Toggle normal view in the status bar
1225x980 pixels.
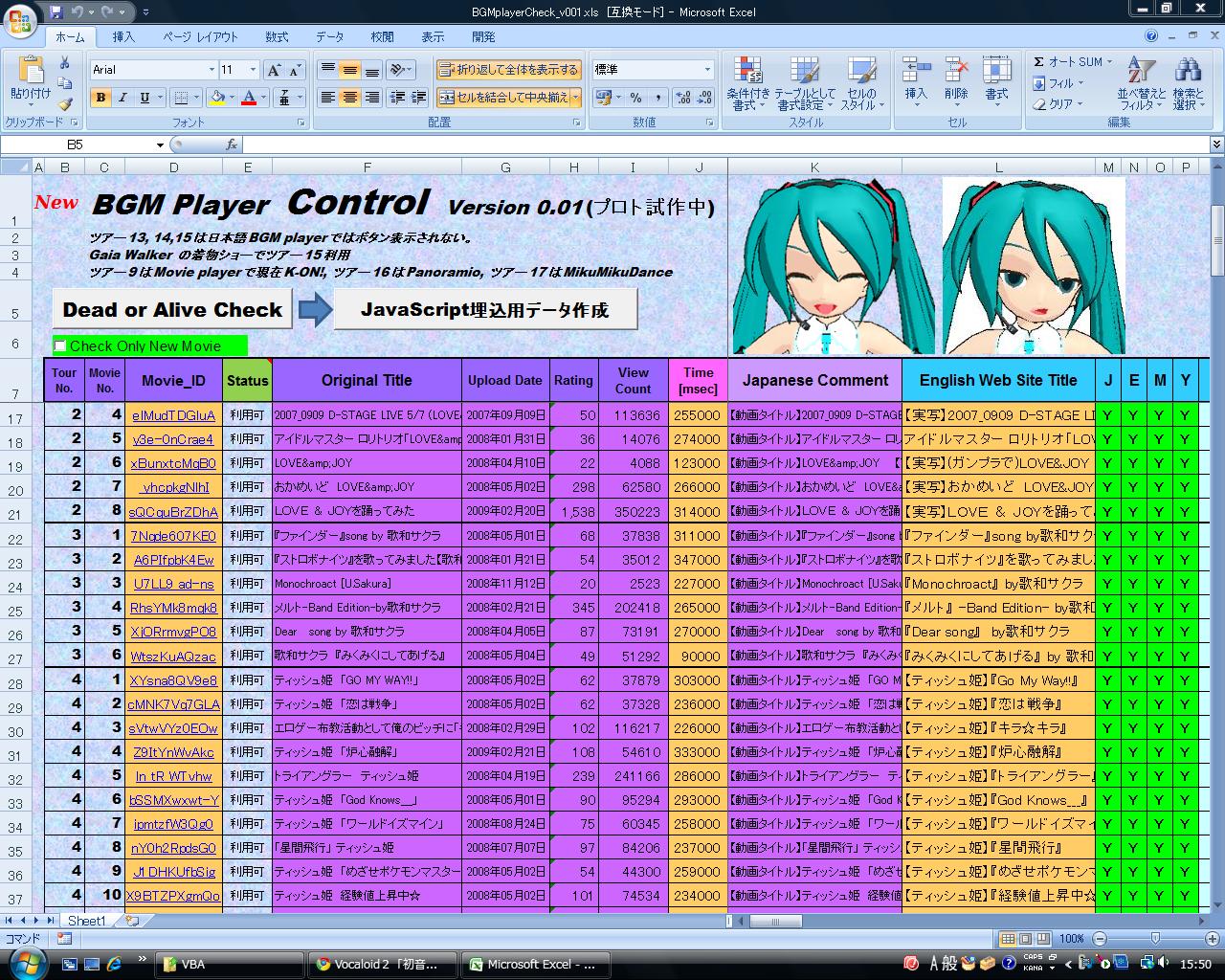1008,939
